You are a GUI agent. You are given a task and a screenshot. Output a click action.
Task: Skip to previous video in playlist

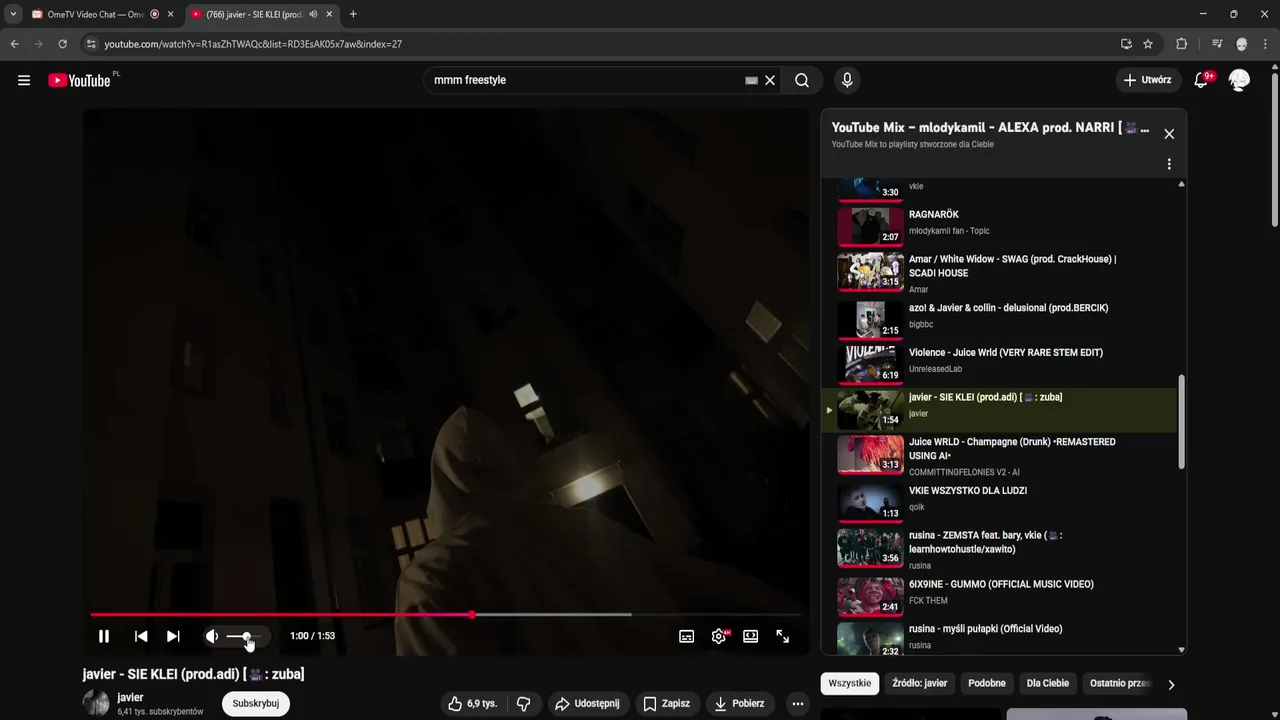point(141,636)
